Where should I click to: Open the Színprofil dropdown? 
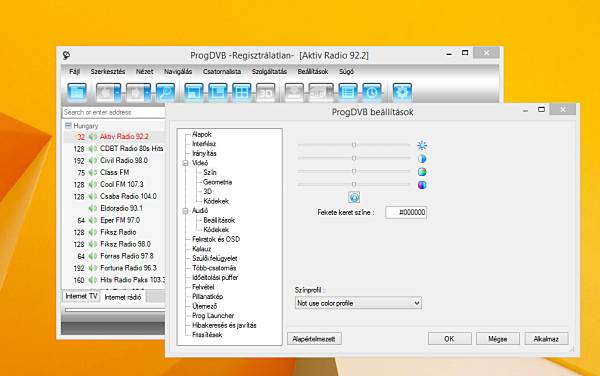tap(358, 303)
